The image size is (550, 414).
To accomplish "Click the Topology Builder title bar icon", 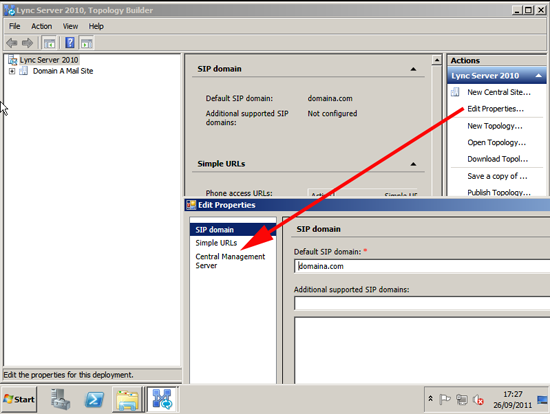I will point(9,10).
